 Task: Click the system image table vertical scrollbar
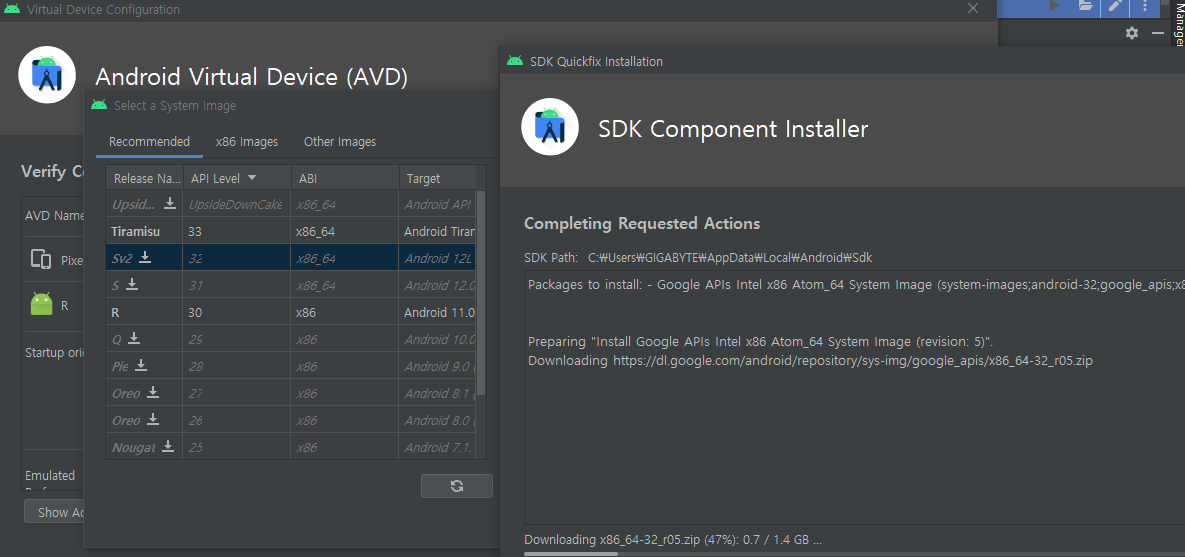[x=481, y=293]
